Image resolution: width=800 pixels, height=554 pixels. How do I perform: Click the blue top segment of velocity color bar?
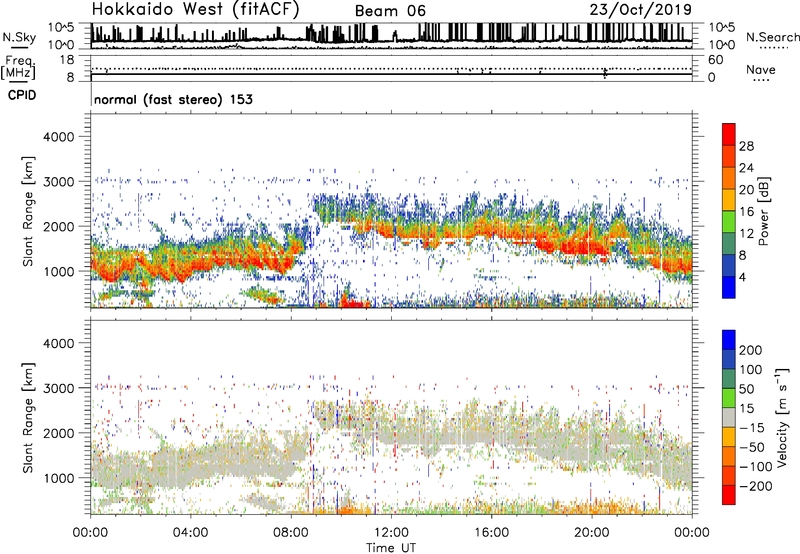pos(729,340)
